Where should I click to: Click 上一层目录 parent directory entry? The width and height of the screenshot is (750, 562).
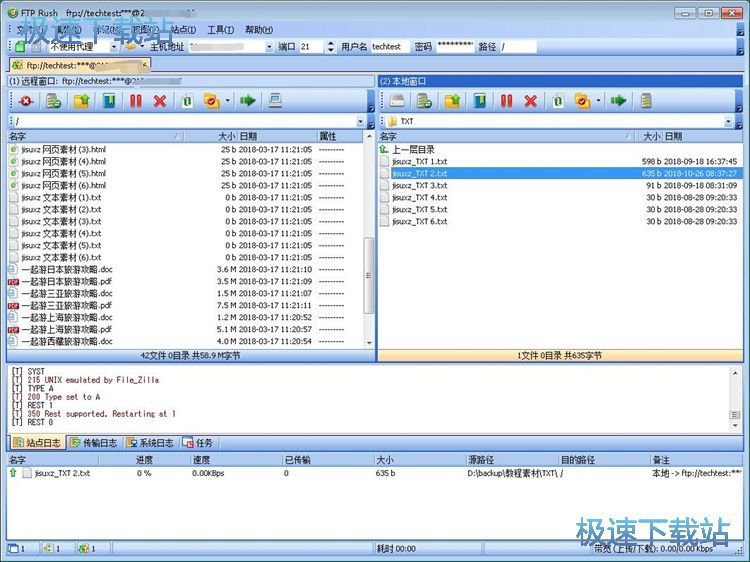[413, 150]
